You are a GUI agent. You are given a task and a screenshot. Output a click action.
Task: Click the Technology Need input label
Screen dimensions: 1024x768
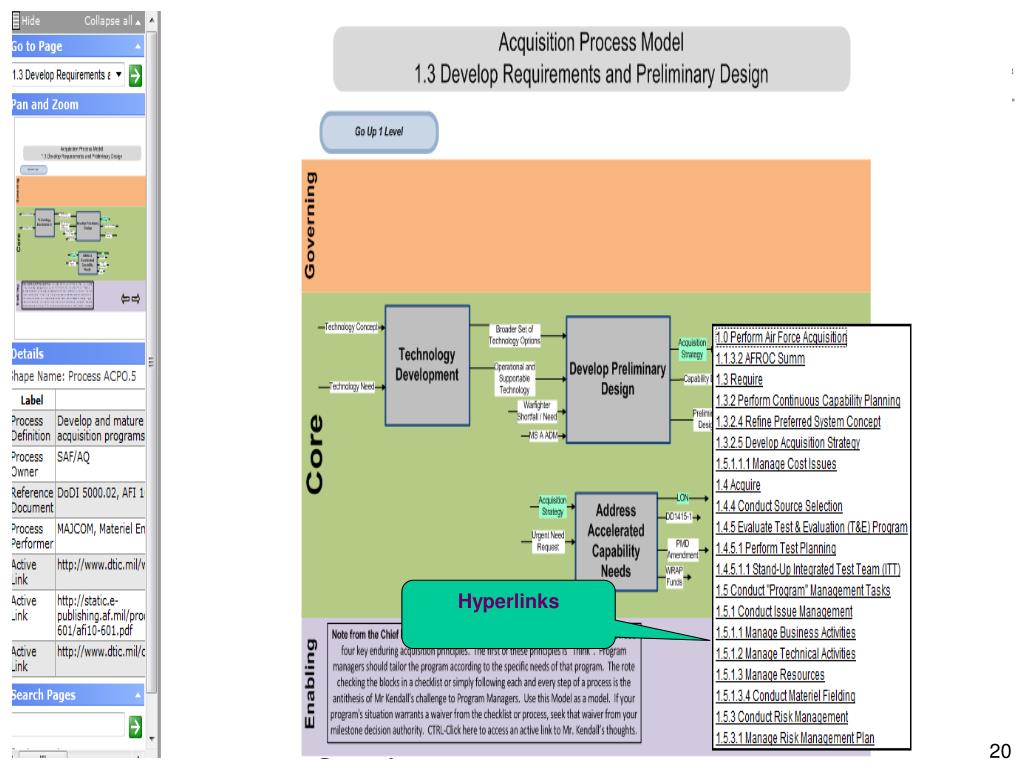[x=352, y=387]
